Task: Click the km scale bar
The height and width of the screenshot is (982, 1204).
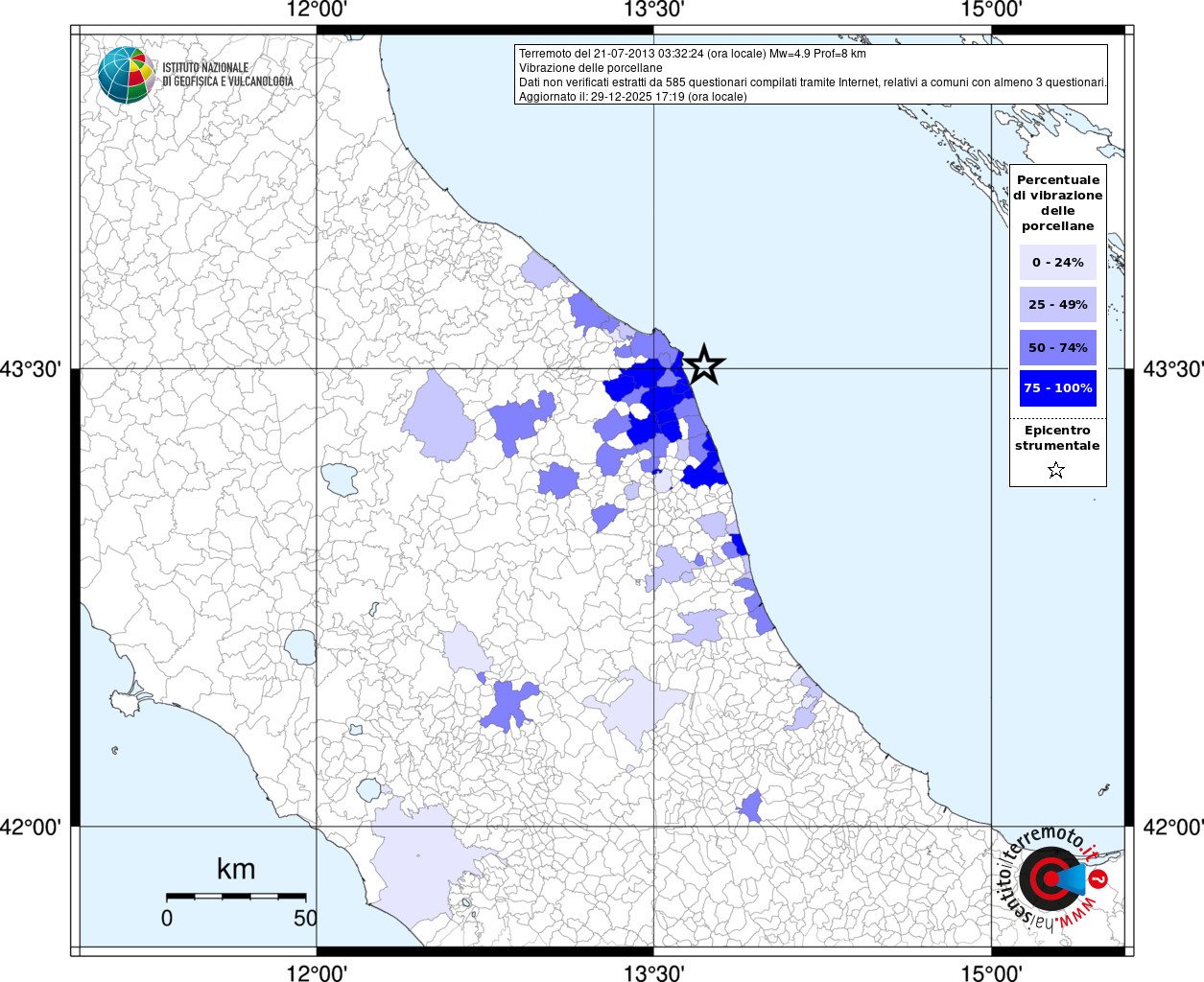Action: point(236,896)
